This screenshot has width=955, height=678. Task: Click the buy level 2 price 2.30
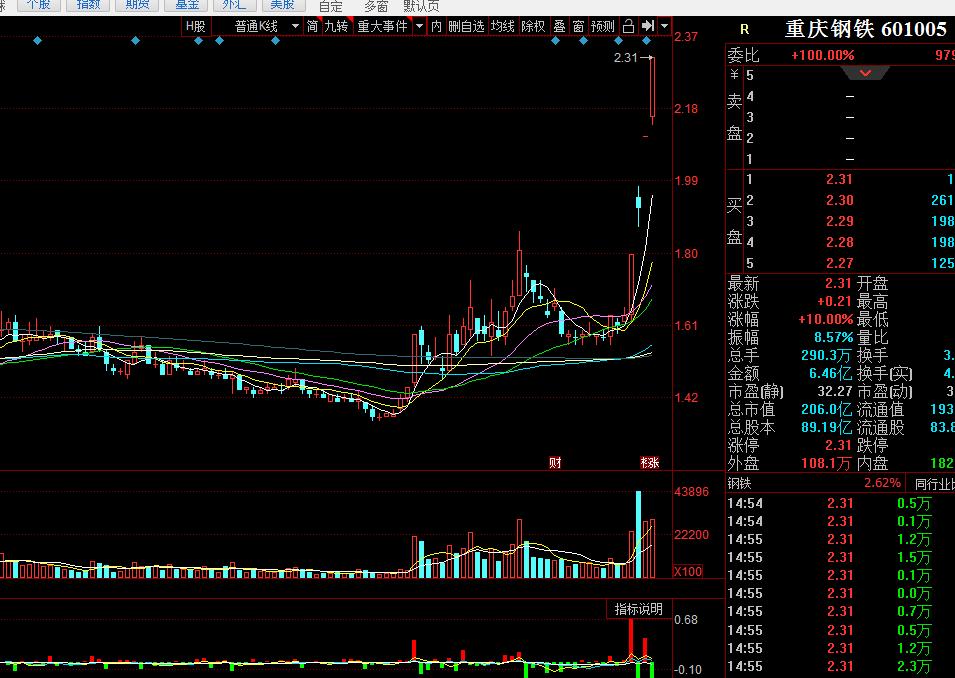click(x=839, y=200)
